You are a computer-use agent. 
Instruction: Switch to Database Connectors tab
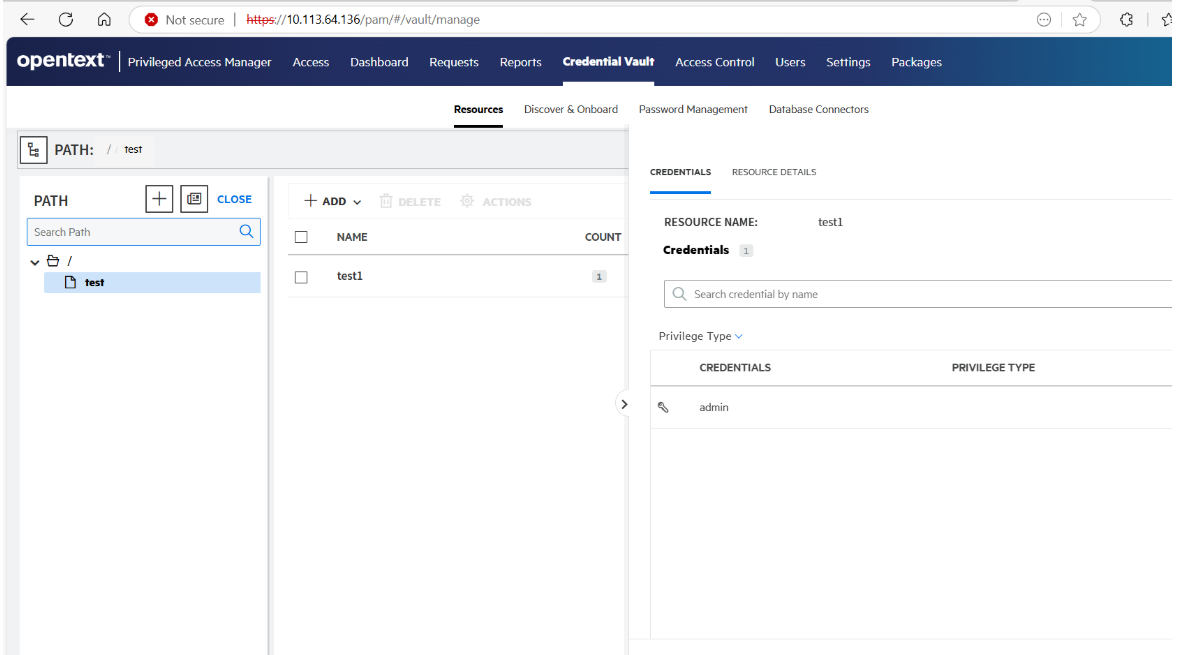pos(818,110)
